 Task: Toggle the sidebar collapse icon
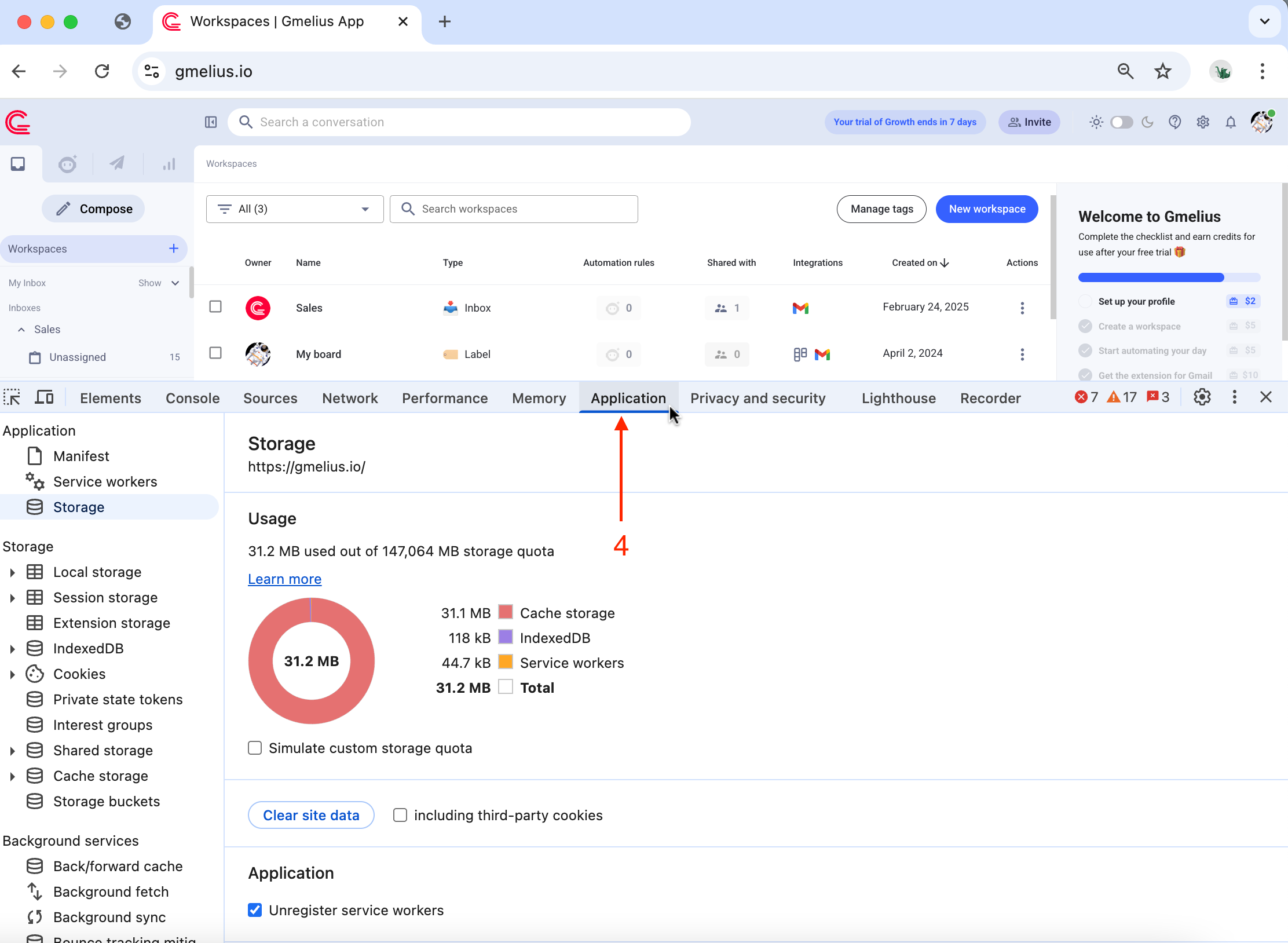tap(211, 122)
